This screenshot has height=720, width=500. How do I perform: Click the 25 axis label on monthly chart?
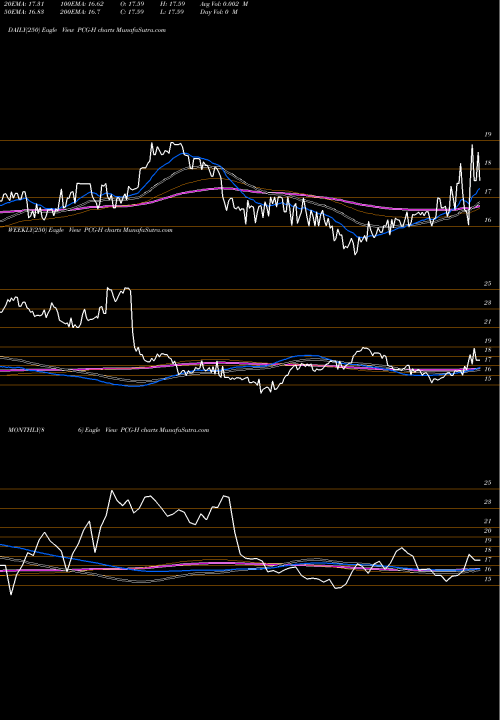pyautogui.click(x=488, y=483)
